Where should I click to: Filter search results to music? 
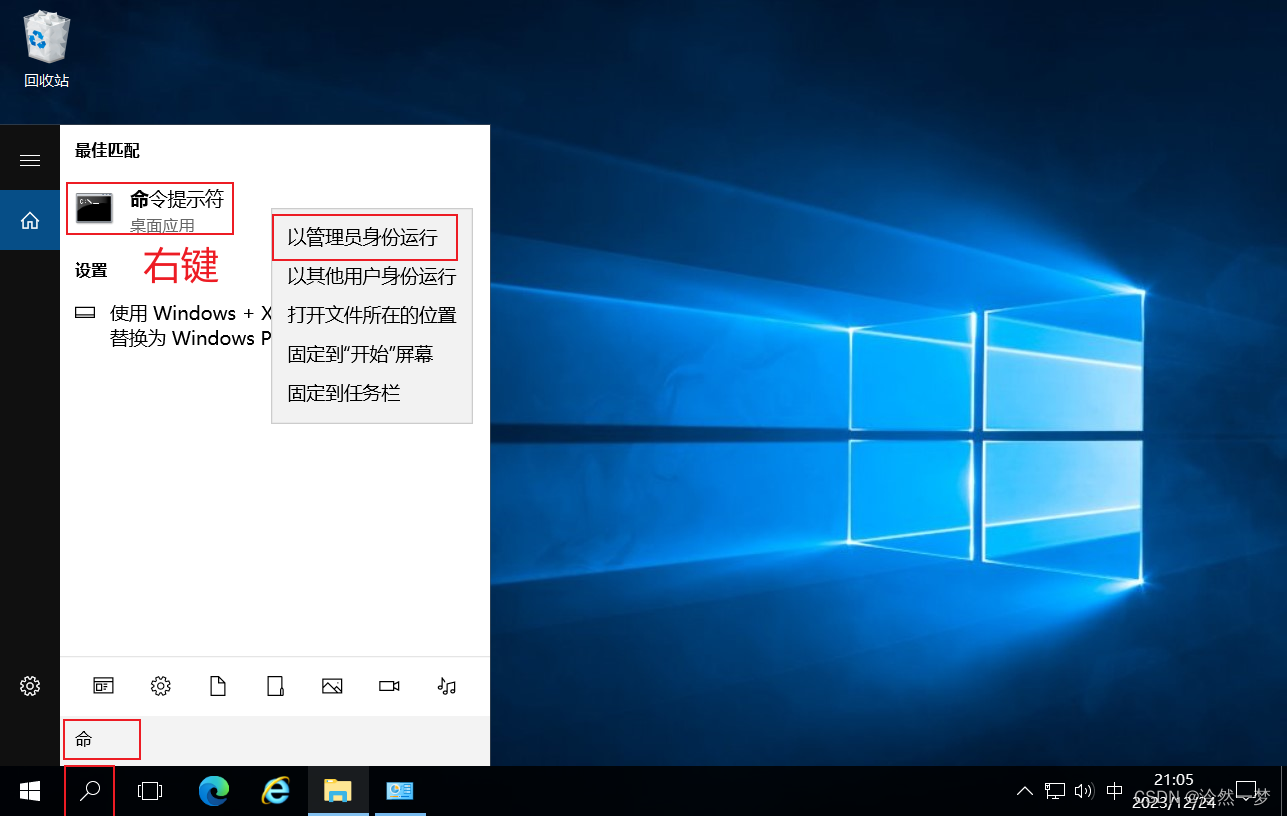[446, 686]
